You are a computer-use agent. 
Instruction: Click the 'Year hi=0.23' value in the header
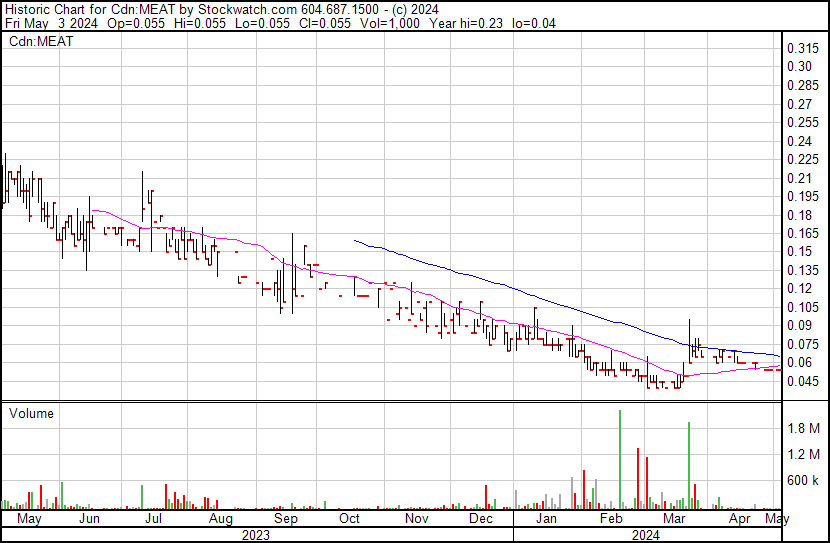point(466,23)
